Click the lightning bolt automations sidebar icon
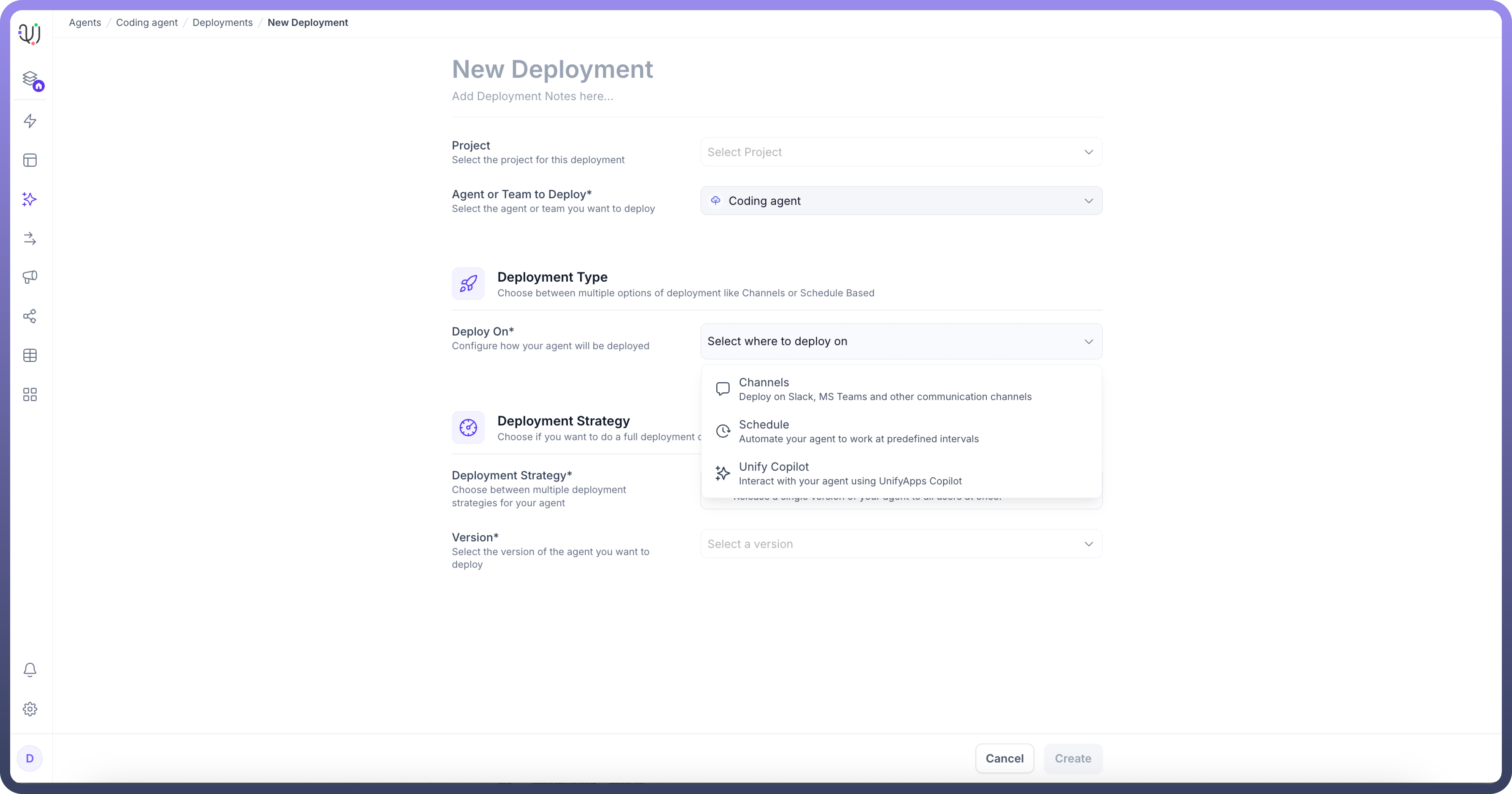Viewport: 1512px width, 794px height. [x=30, y=121]
